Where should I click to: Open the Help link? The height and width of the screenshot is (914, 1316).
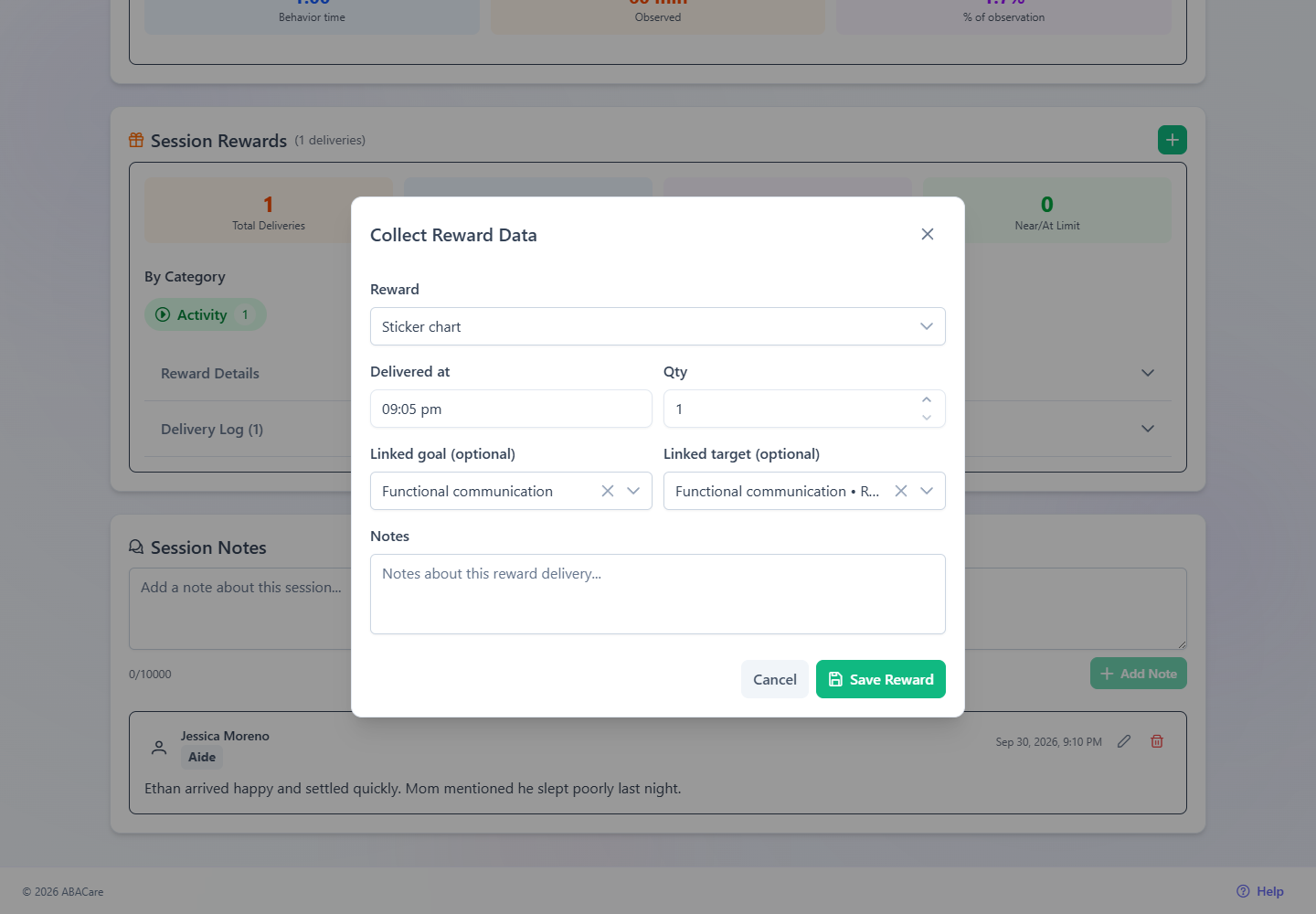click(1260, 891)
